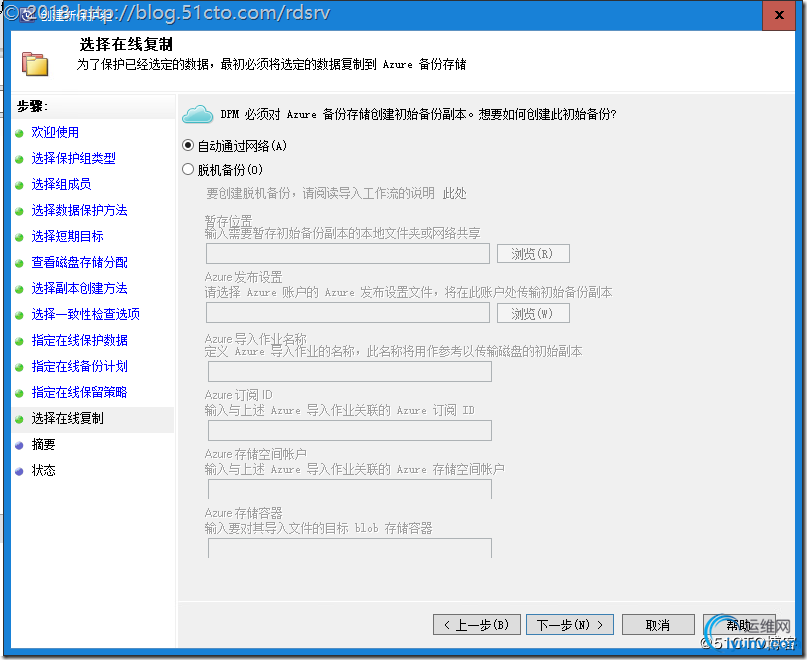Click the 摘要 step in the list
The image size is (807, 660).
click(43, 444)
